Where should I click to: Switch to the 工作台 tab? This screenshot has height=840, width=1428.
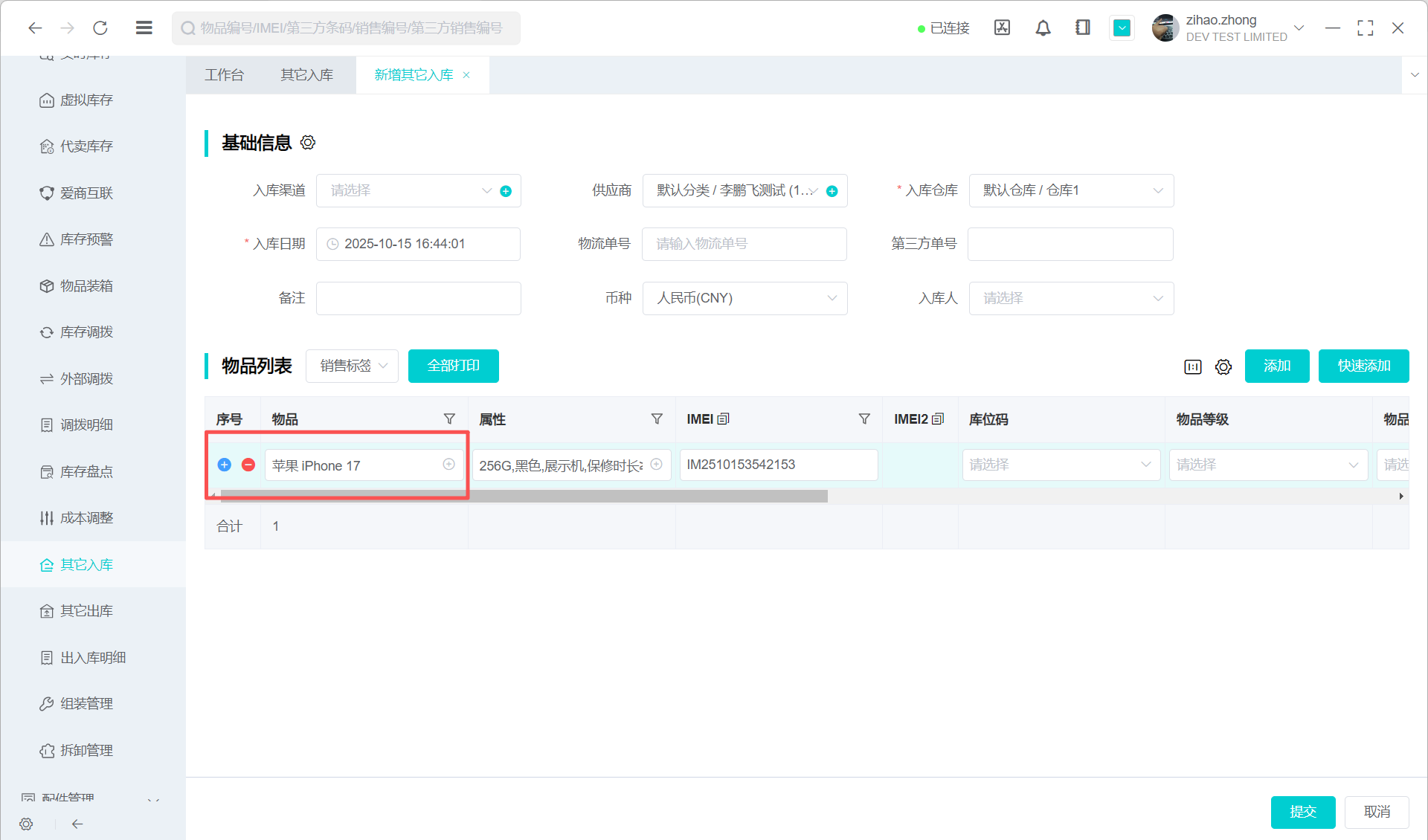click(x=224, y=75)
